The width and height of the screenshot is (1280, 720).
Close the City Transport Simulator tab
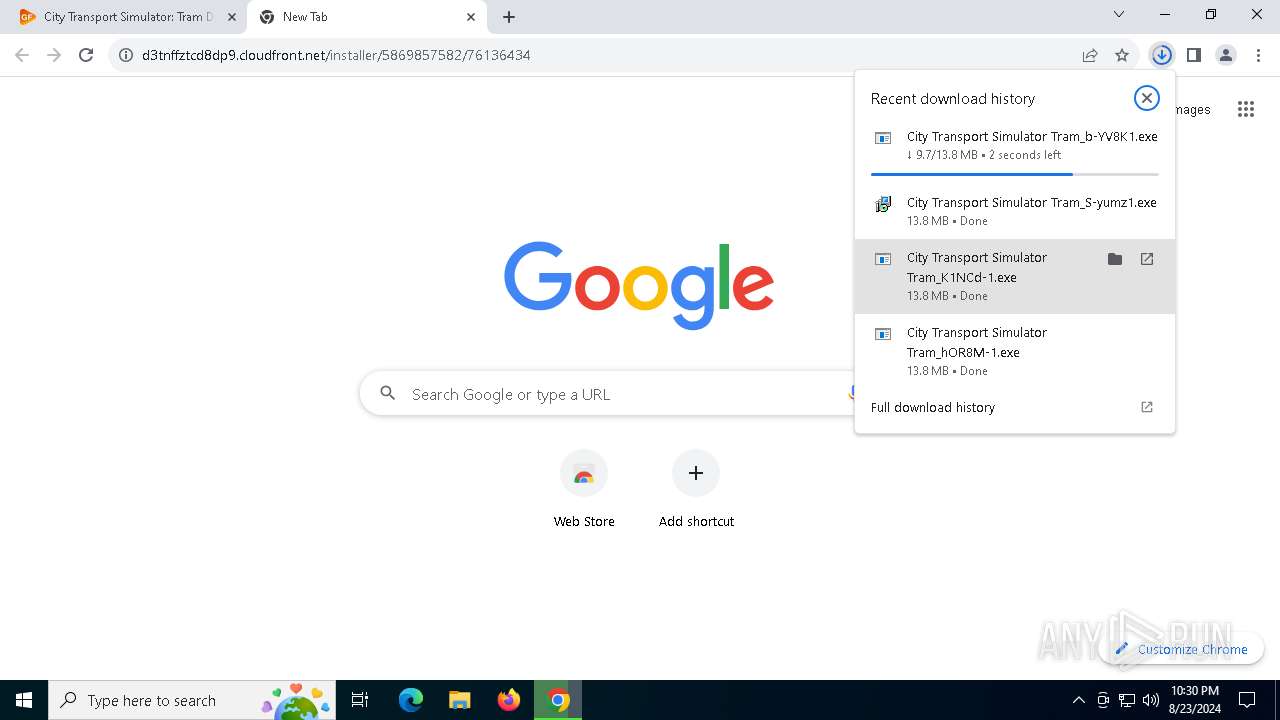click(232, 17)
